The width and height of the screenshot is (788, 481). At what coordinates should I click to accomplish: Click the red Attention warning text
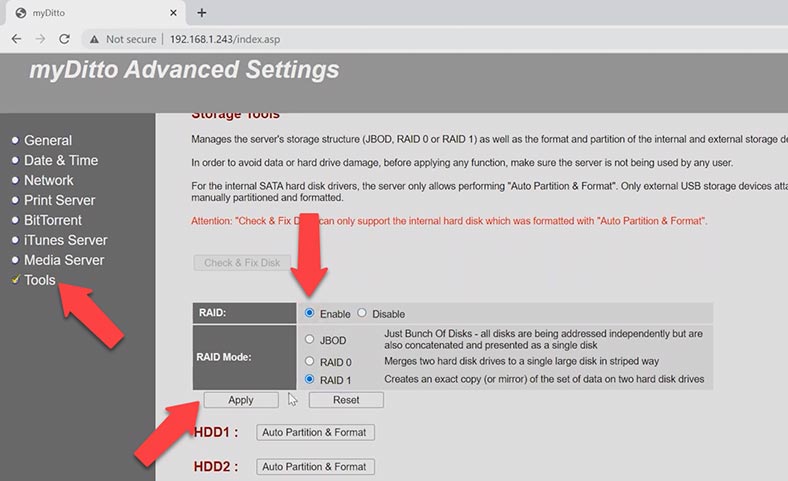(x=449, y=221)
